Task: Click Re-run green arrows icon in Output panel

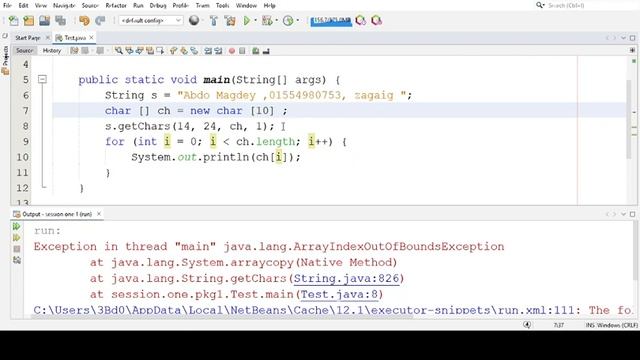Action: [16, 226]
